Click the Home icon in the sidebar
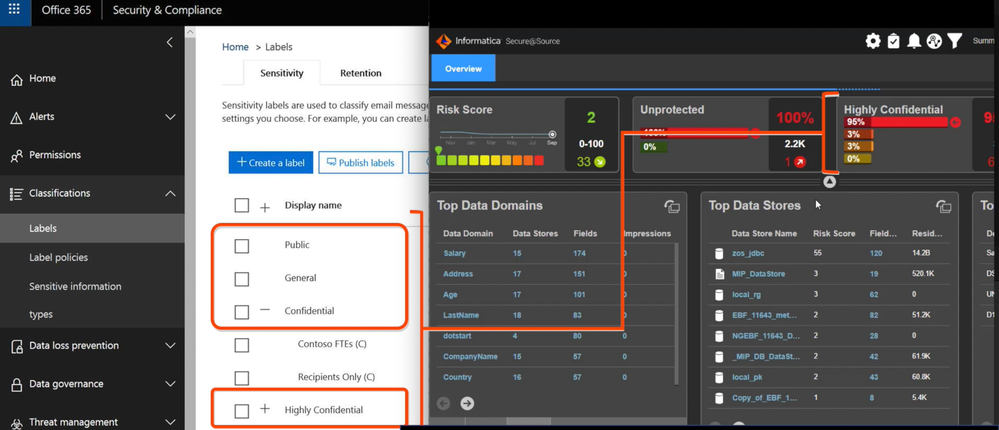Image resolution: width=999 pixels, height=430 pixels. coord(17,79)
